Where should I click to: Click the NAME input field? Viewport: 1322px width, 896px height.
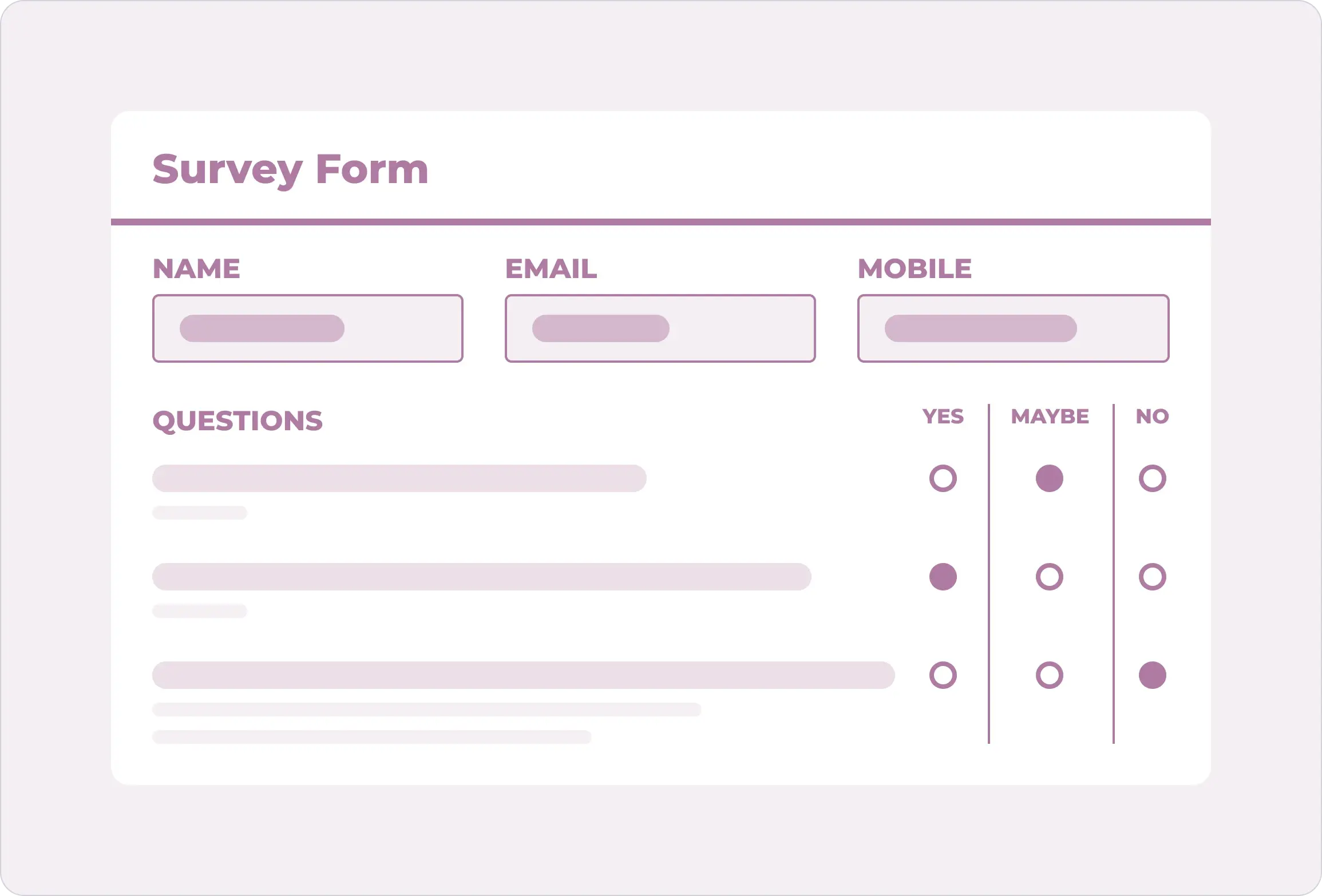308,328
